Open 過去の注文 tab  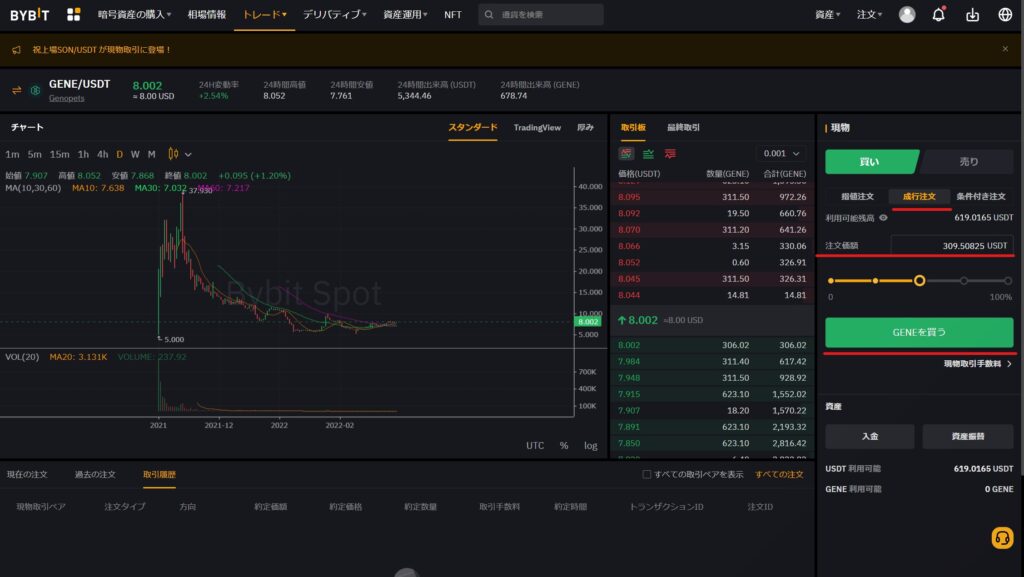click(x=95, y=475)
